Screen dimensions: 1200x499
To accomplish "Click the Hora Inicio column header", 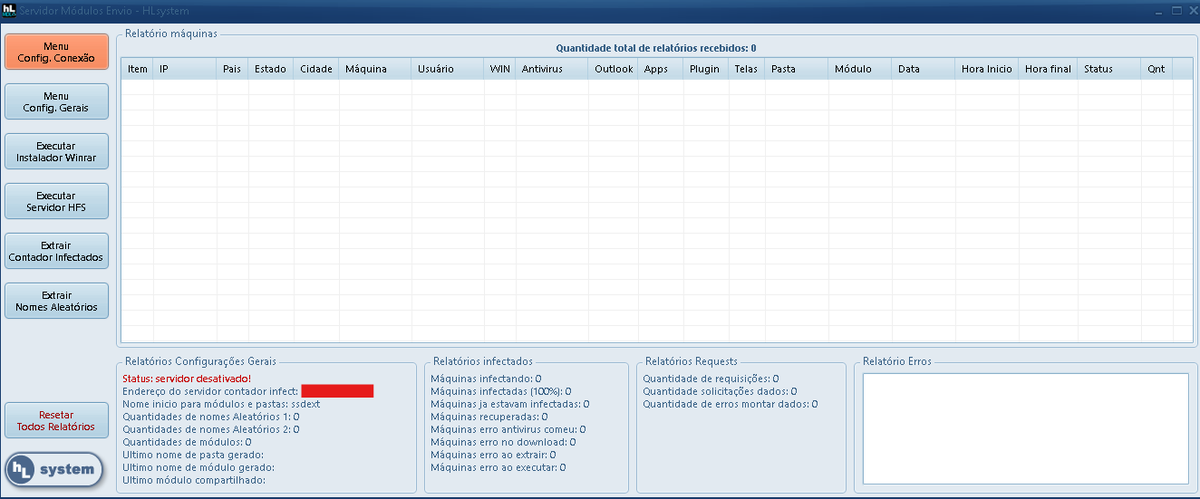I will coord(987,69).
